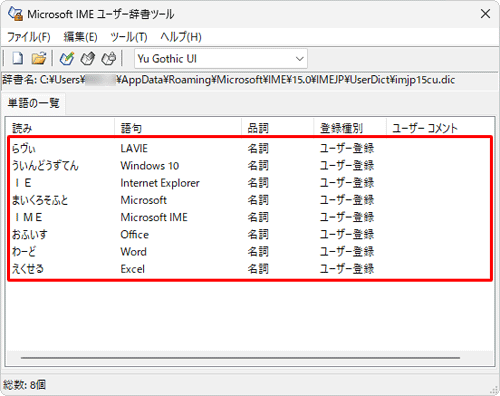
Task: Select the ＩＥ reading entry
Action: (x=22, y=183)
